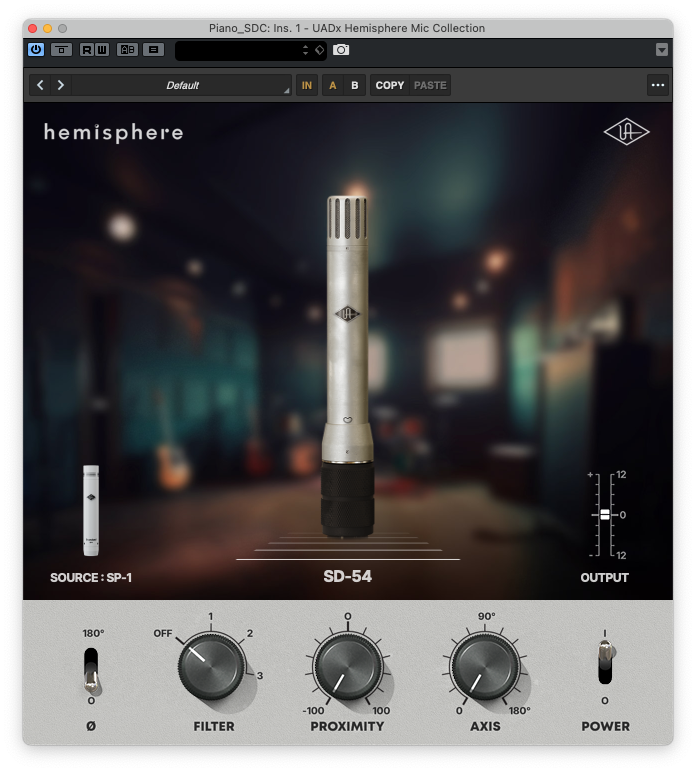Click the OUTPUT label
This screenshot has height=772, width=696.
click(x=604, y=578)
